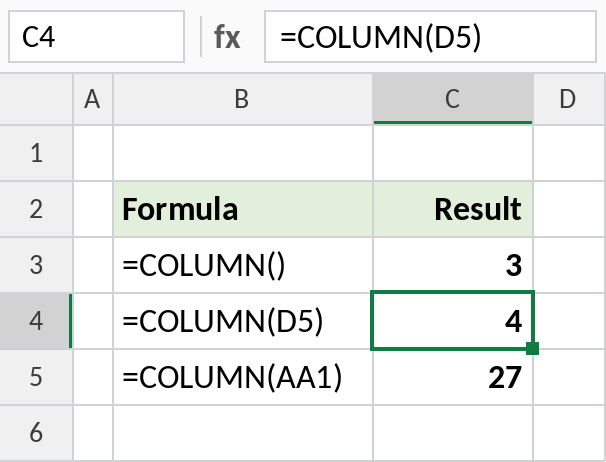Click empty cell A3
The image size is (606, 462).
(93, 265)
